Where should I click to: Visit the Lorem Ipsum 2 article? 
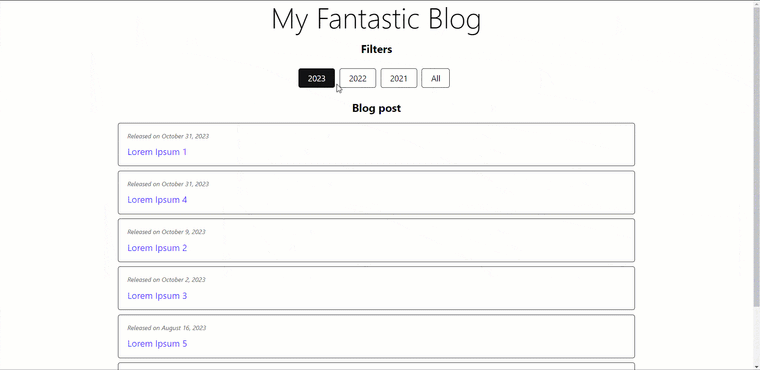pos(157,248)
